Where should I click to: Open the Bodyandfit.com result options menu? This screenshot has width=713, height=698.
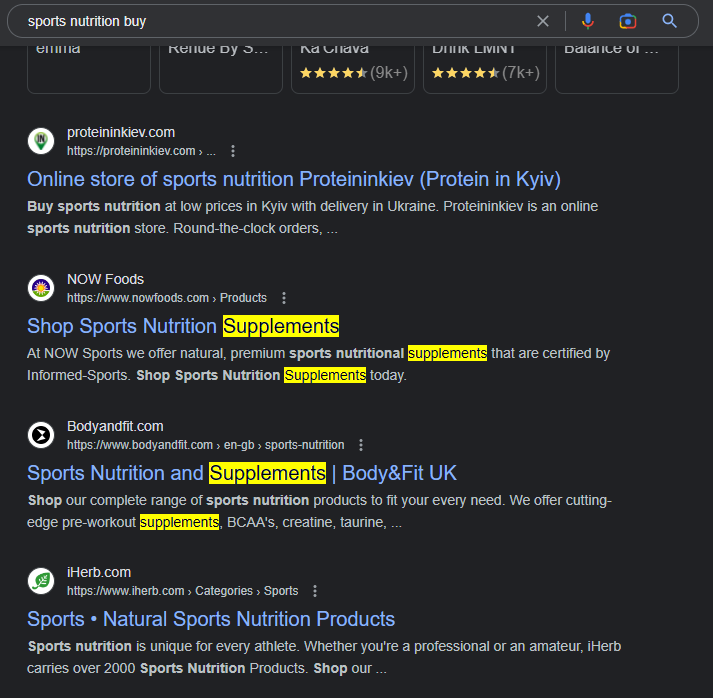361,445
